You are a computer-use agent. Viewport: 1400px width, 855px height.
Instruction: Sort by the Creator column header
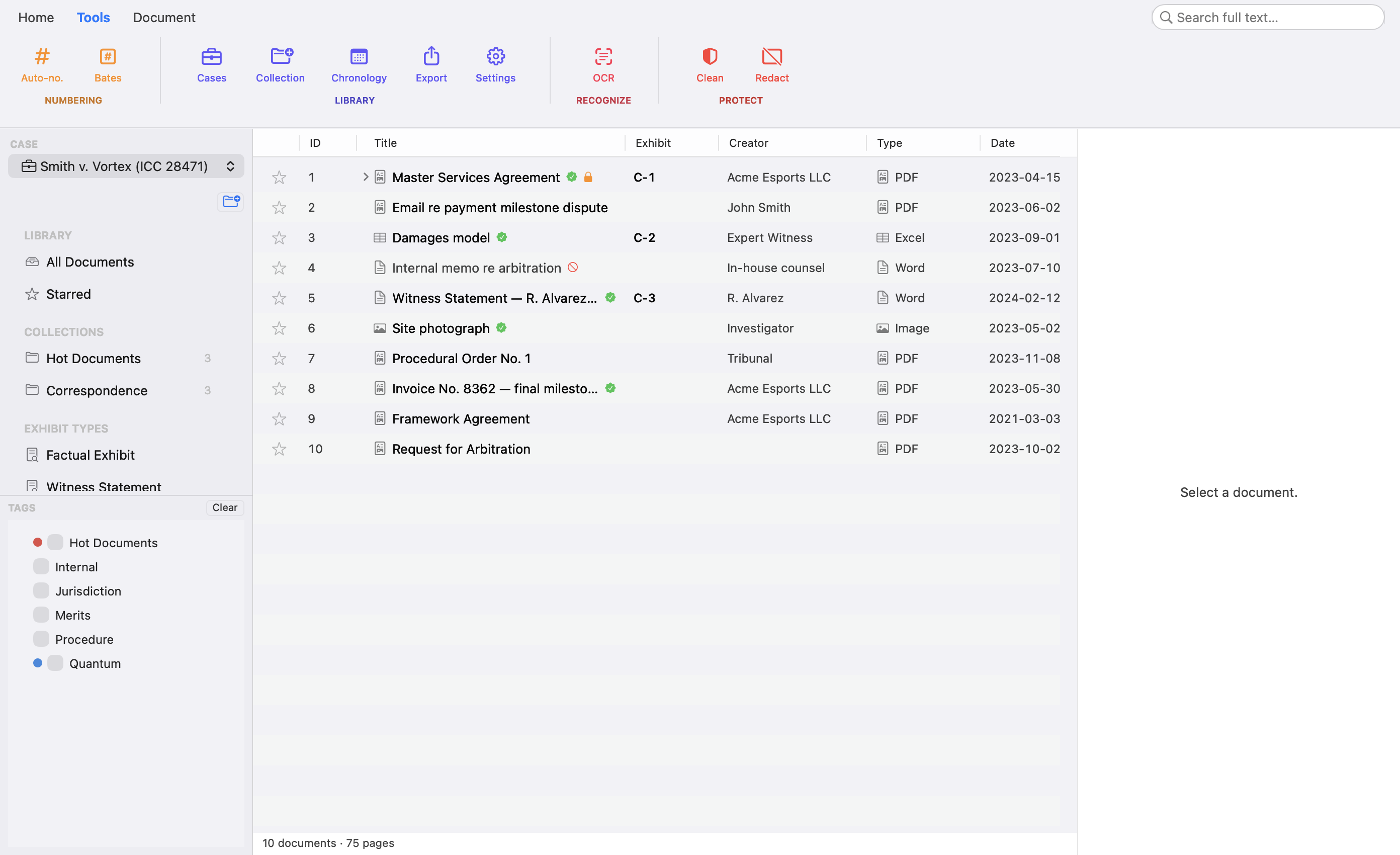pyautogui.click(x=748, y=143)
